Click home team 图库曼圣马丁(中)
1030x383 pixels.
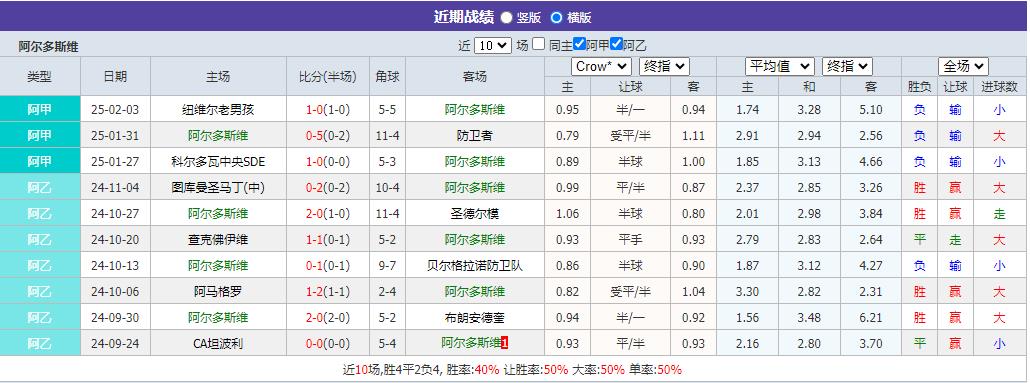(x=218, y=188)
